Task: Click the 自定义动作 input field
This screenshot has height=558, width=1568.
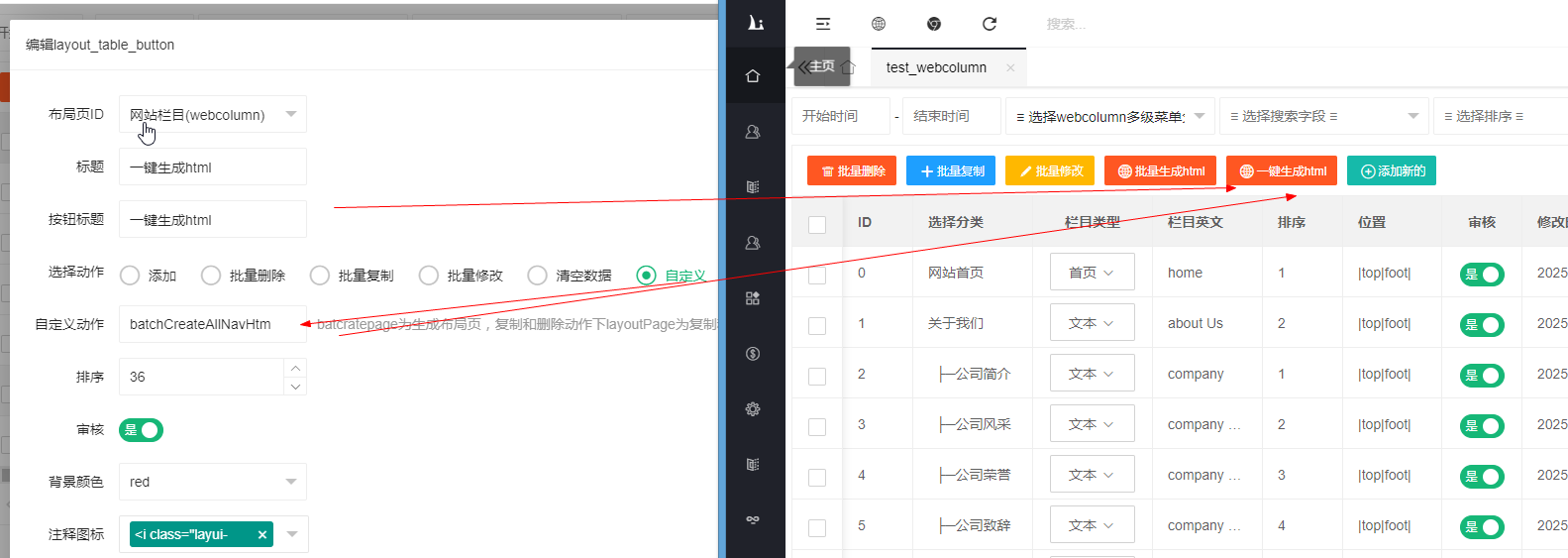Action: tap(213, 324)
